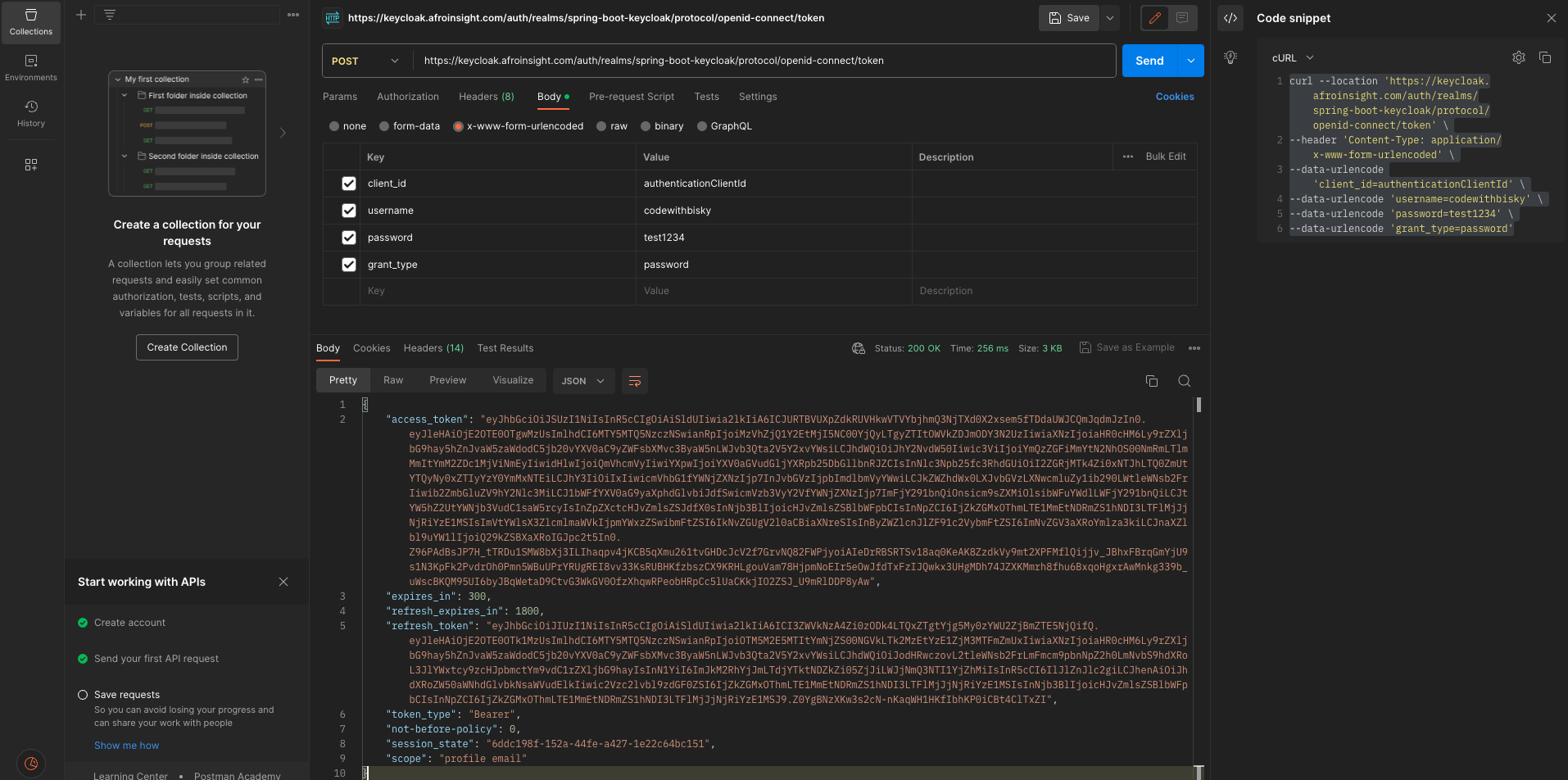Open the Test Results tab
1568x780 pixels.
[x=505, y=348]
